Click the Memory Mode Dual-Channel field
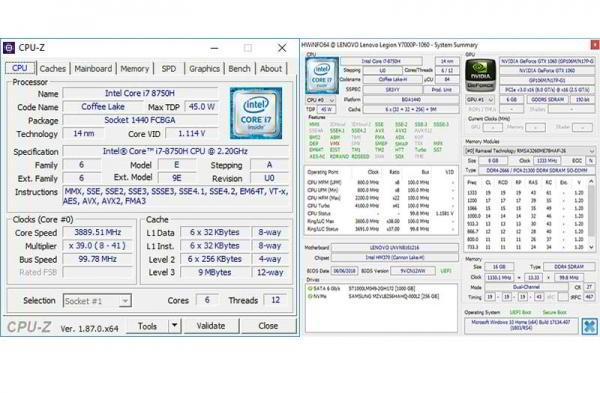The image size is (600, 393). tap(527, 287)
